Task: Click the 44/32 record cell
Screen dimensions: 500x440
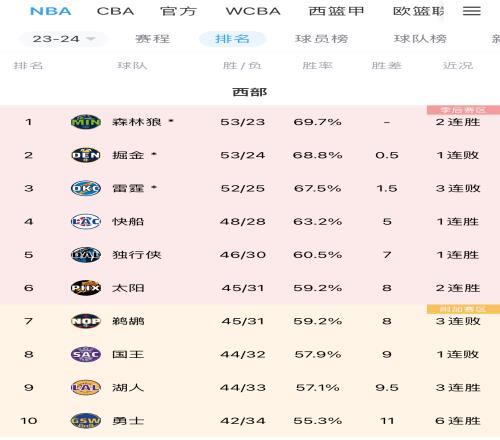Action: coord(243,354)
